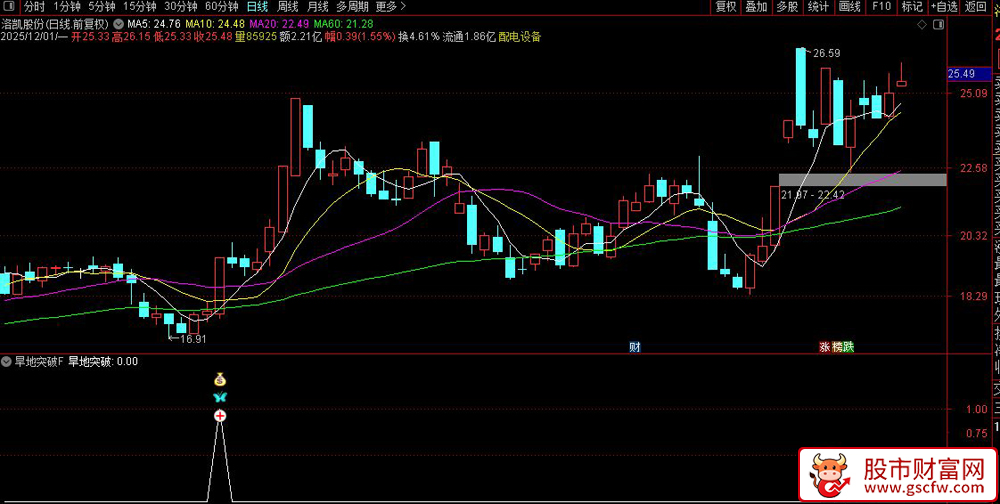This screenshot has width=1000, height=504.
Task: Switch to the 周线 weekly chart
Action: point(288,7)
